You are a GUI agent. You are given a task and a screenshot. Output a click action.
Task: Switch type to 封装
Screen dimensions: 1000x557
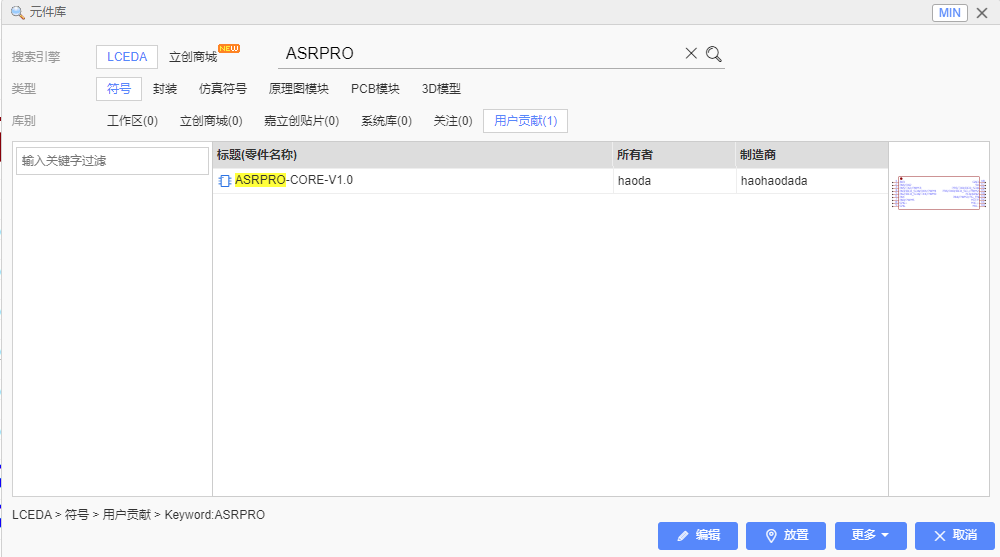pos(165,89)
